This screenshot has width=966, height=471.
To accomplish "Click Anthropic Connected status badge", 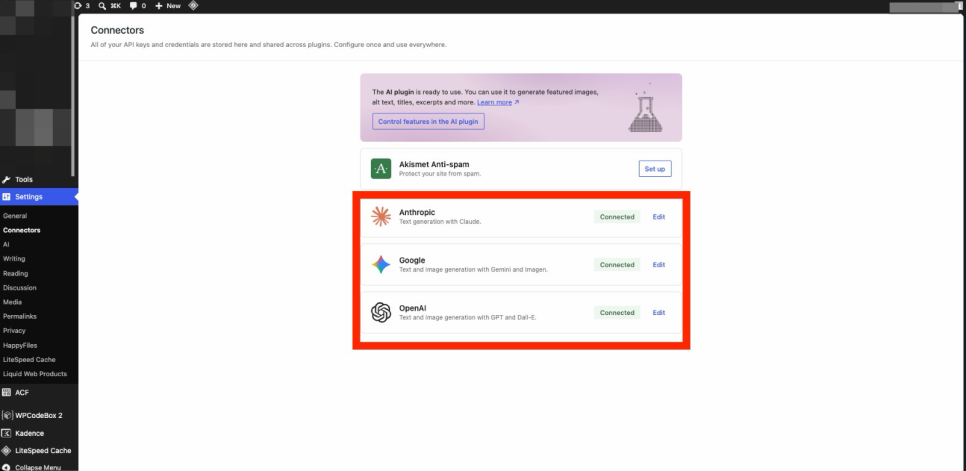I will point(617,217).
